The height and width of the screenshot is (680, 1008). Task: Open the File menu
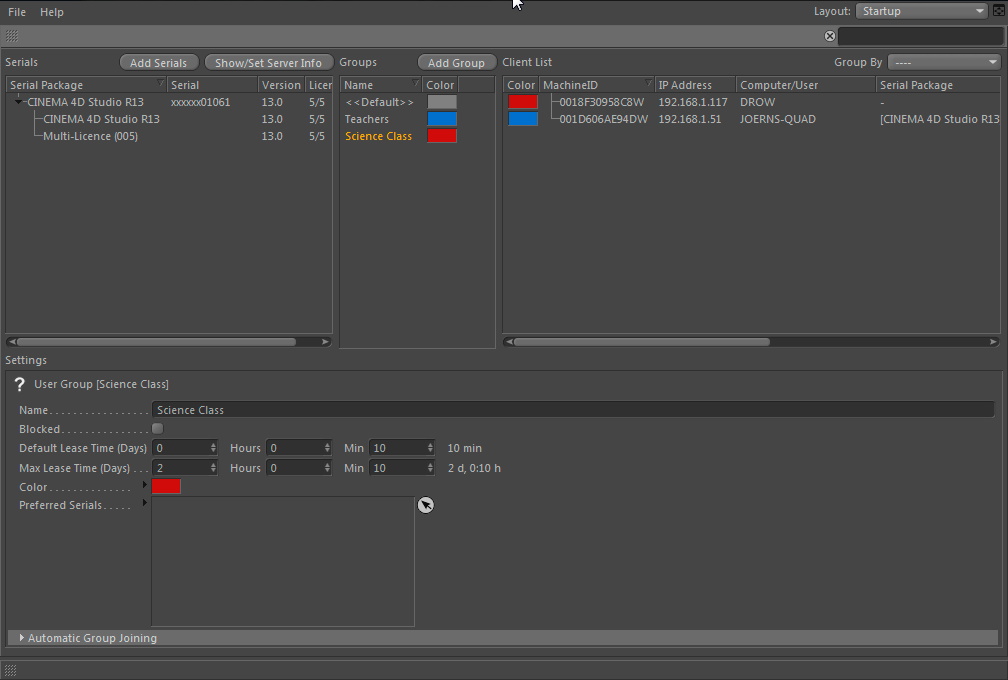[x=17, y=12]
